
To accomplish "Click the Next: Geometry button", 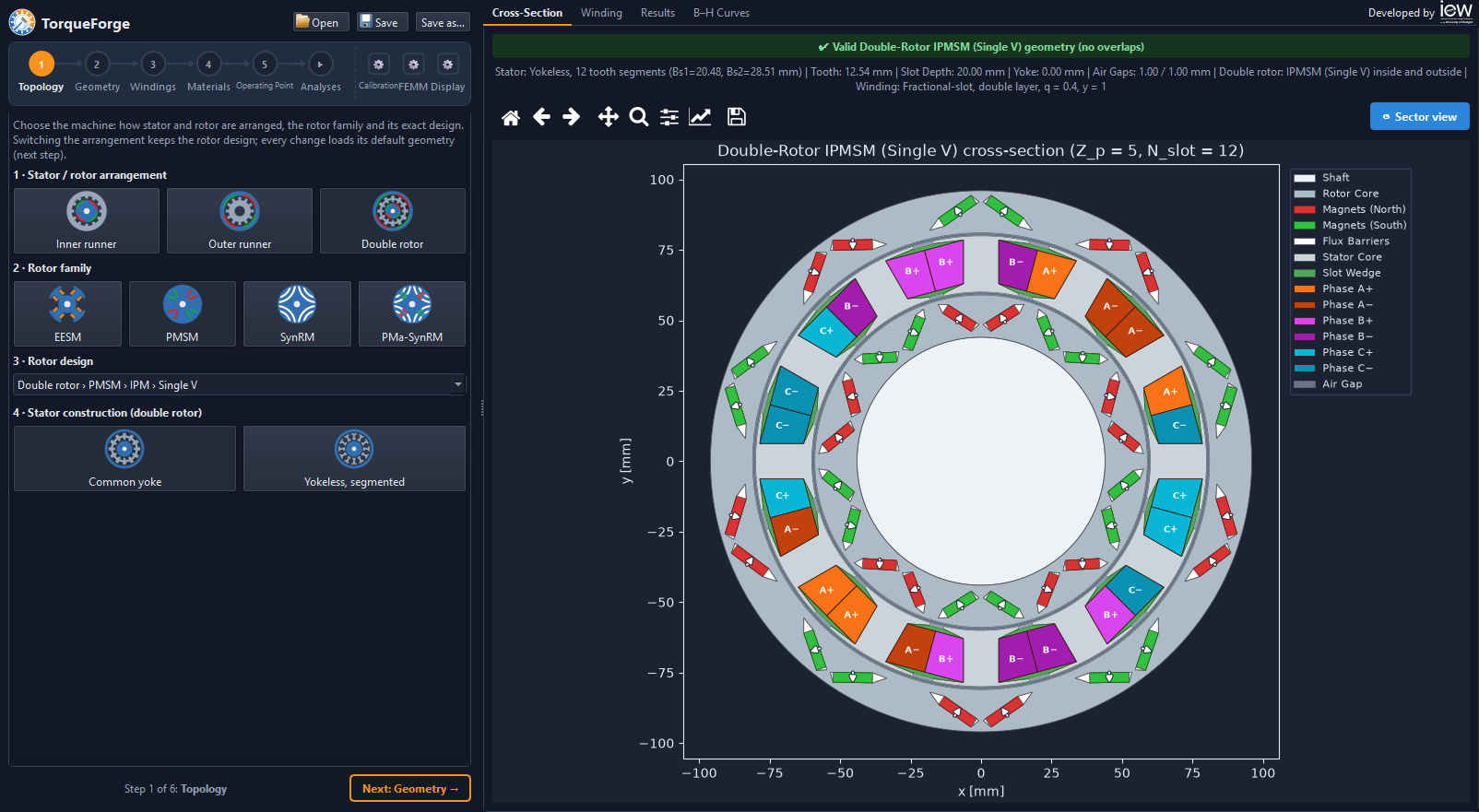I will coord(410,789).
